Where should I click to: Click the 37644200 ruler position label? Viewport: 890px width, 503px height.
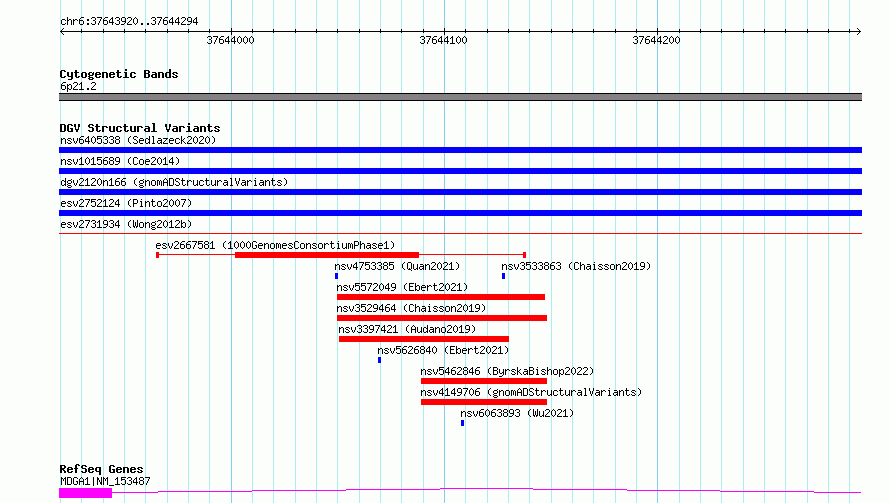point(656,40)
